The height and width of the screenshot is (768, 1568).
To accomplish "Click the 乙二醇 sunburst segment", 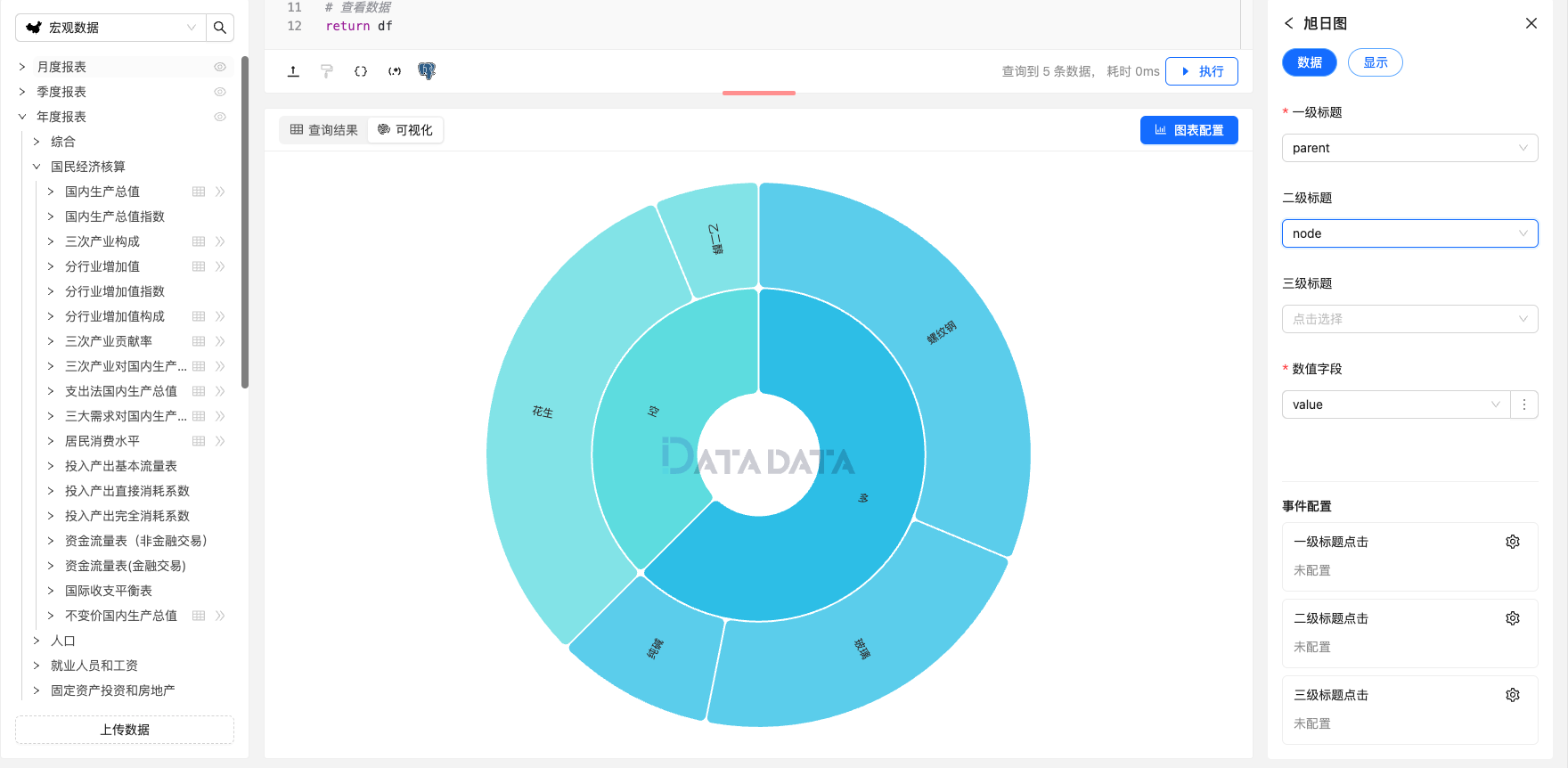I will (715, 239).
